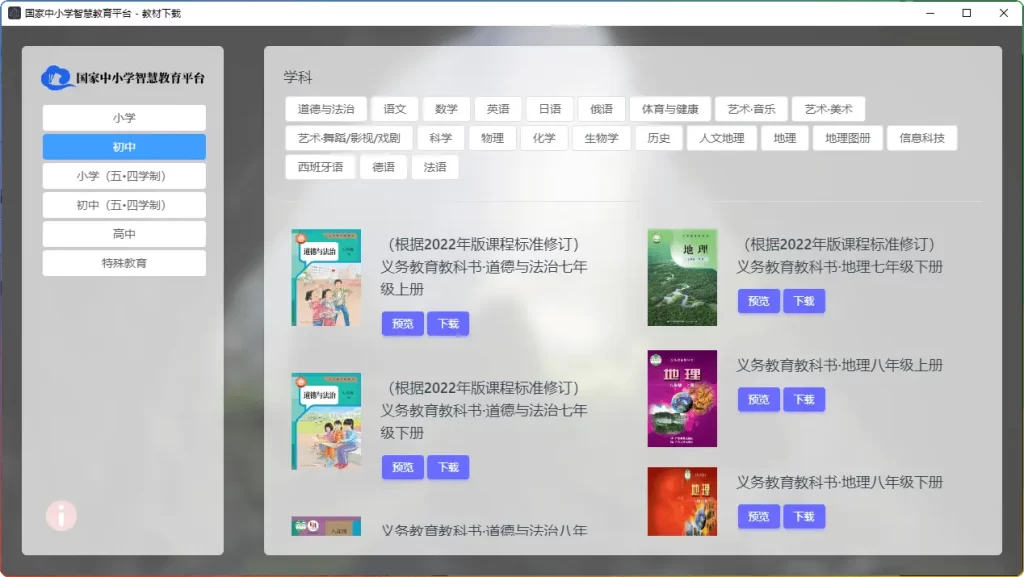
Task: Preview 道德与法治七年级下册 textbook
Action: tap(402, 467)
